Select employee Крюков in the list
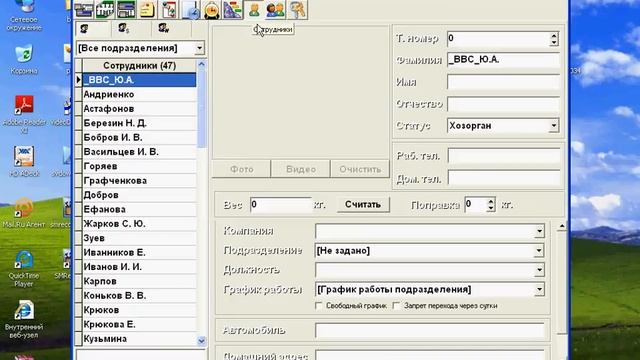Viewport: 640px width, 360px height. 139,310
